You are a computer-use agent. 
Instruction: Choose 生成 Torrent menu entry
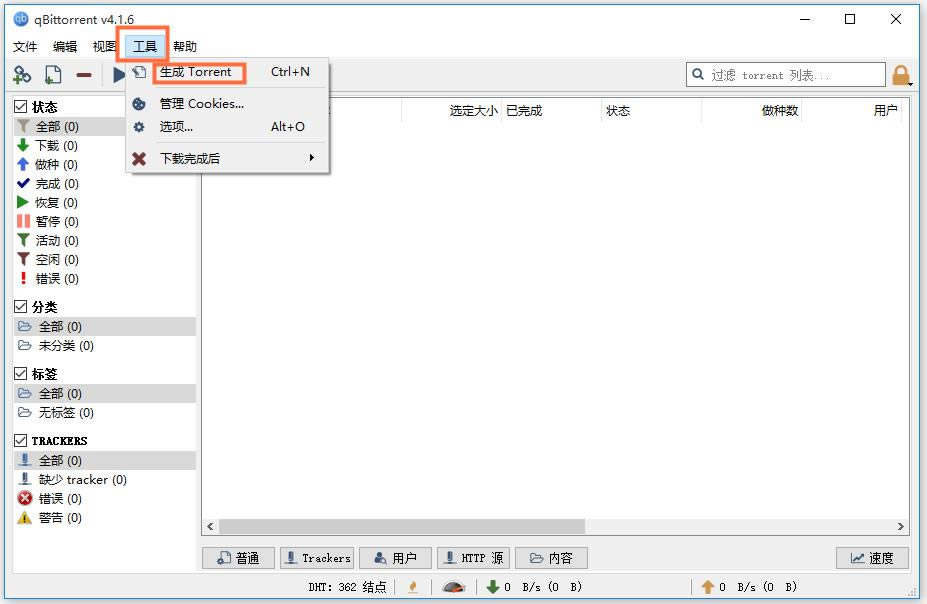click(x=227, y=72)
